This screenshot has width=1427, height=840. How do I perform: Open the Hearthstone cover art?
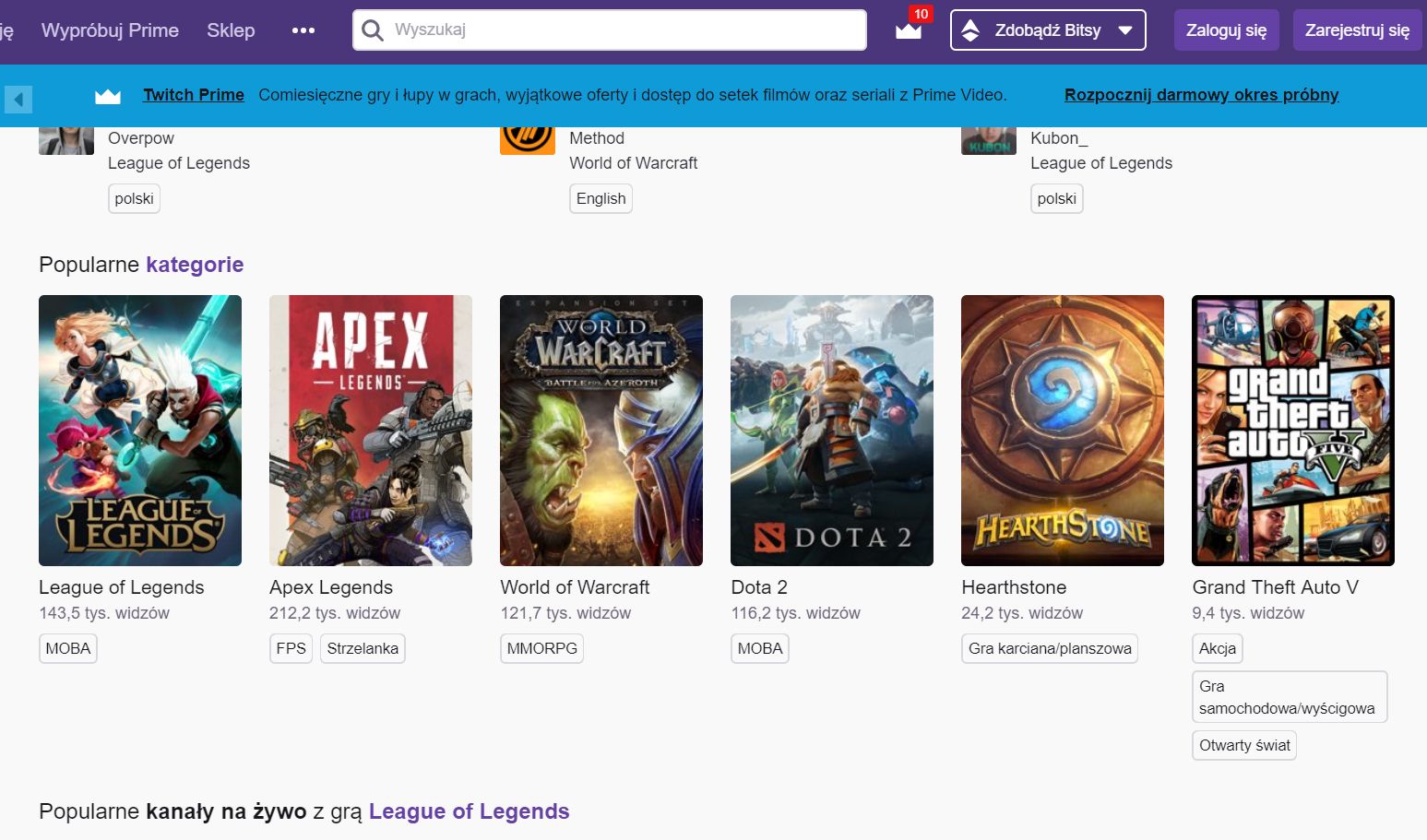click(1063, 431)
